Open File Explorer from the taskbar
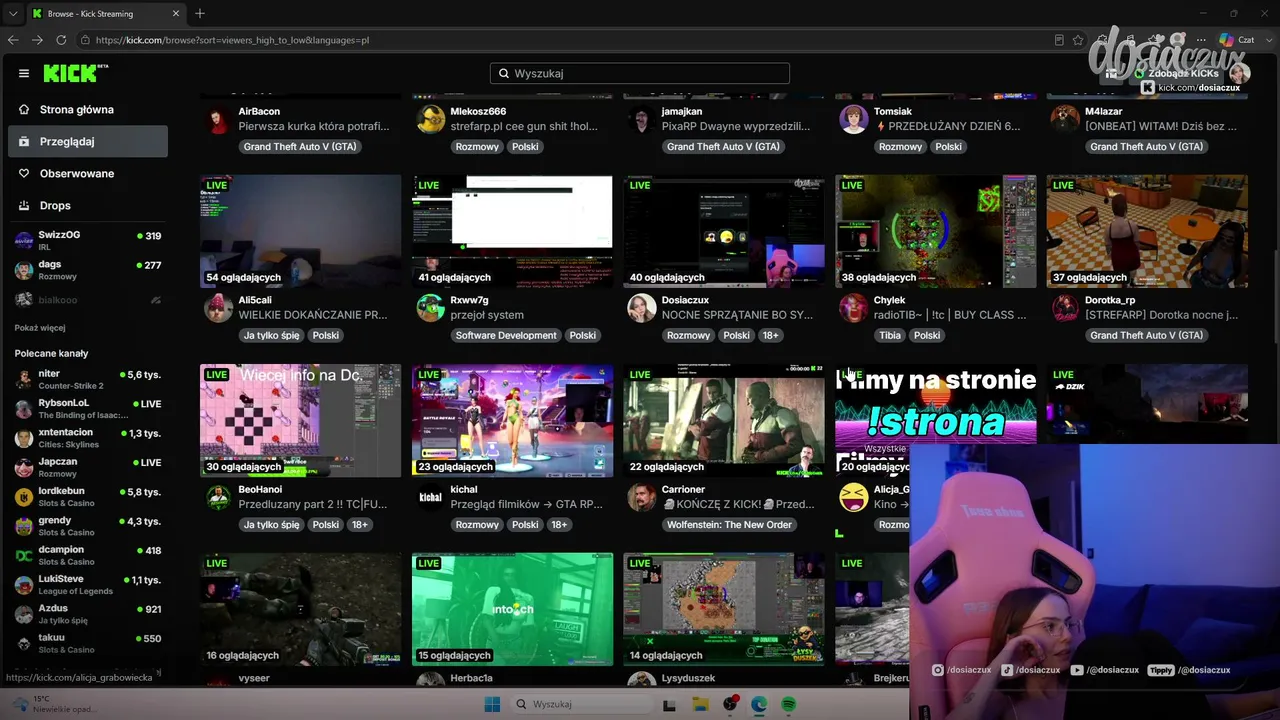Screen dimensions: 1280x720 pos(700,704)
